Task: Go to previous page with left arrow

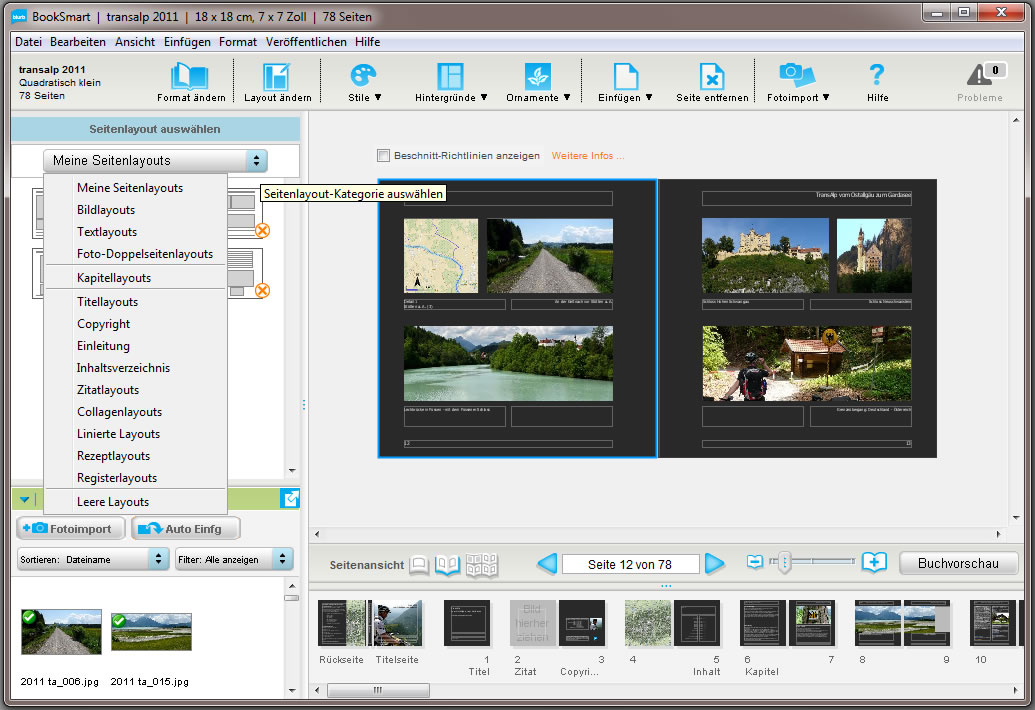Action: (547, 564)
